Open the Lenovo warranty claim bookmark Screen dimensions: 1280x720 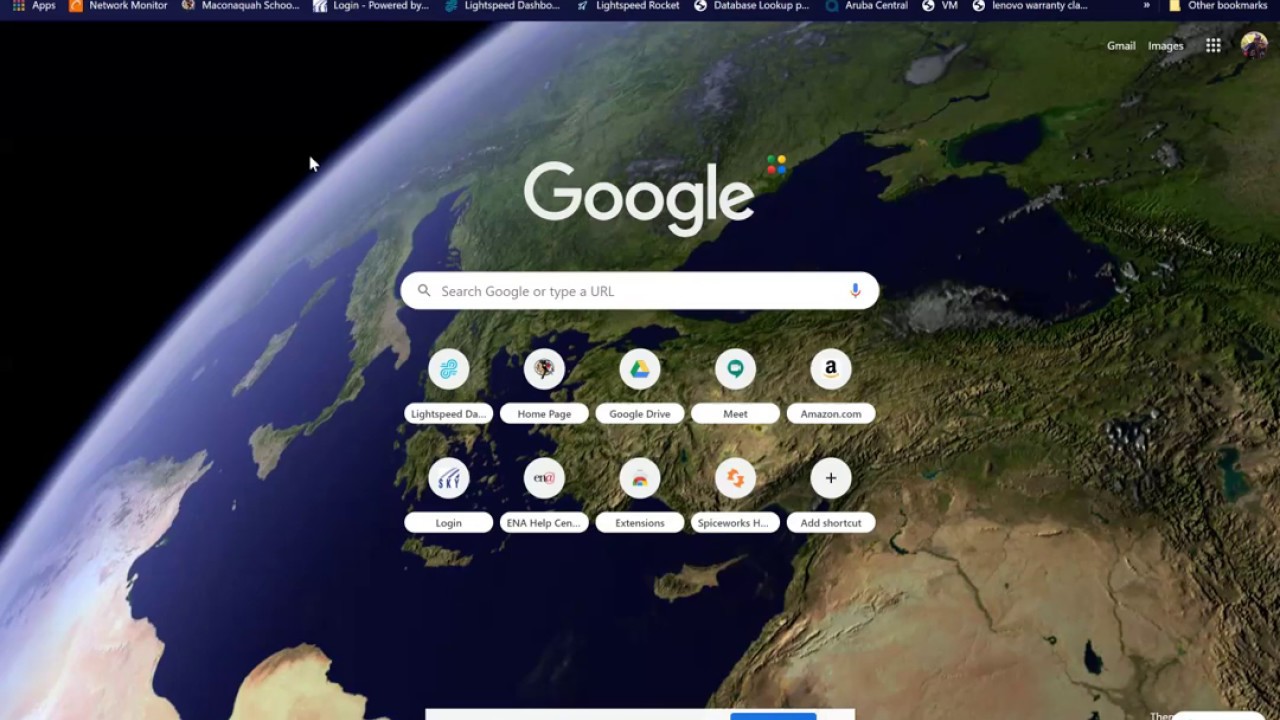(x=1030, y=6)
